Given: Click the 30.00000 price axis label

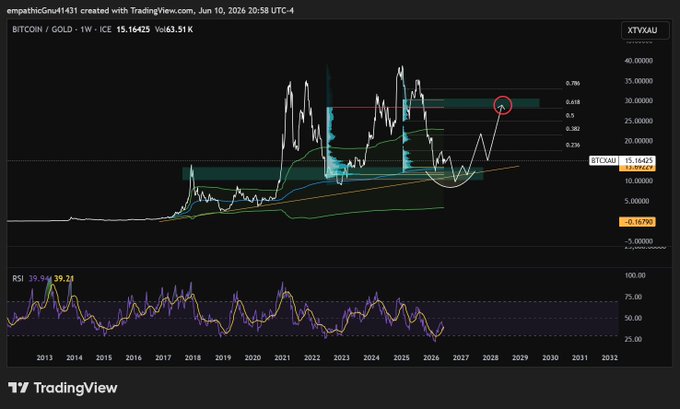Looking at the screenshot, I should point(638,101).
